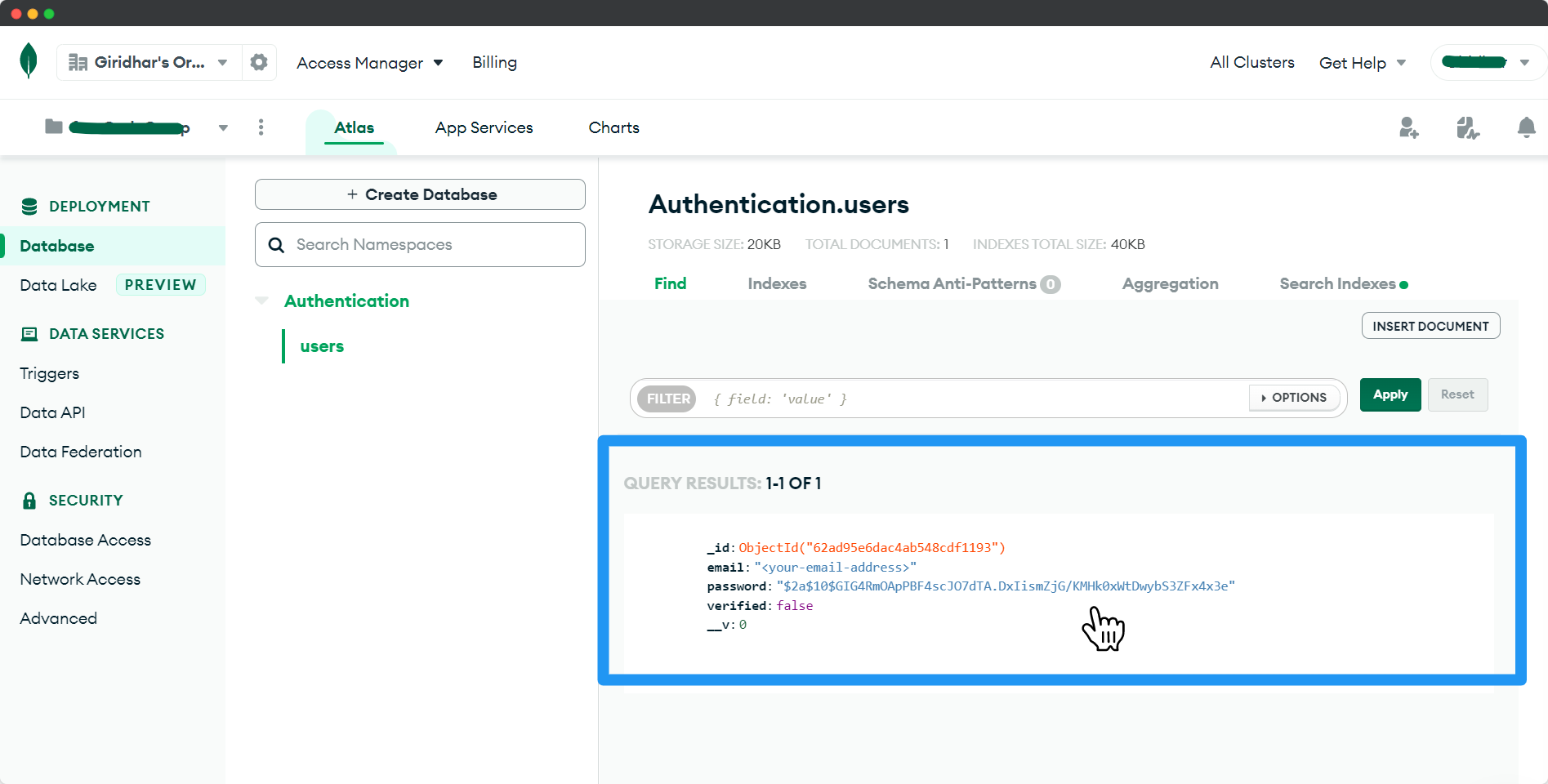Expand the OPTIONS query panel

(1293, 398)
